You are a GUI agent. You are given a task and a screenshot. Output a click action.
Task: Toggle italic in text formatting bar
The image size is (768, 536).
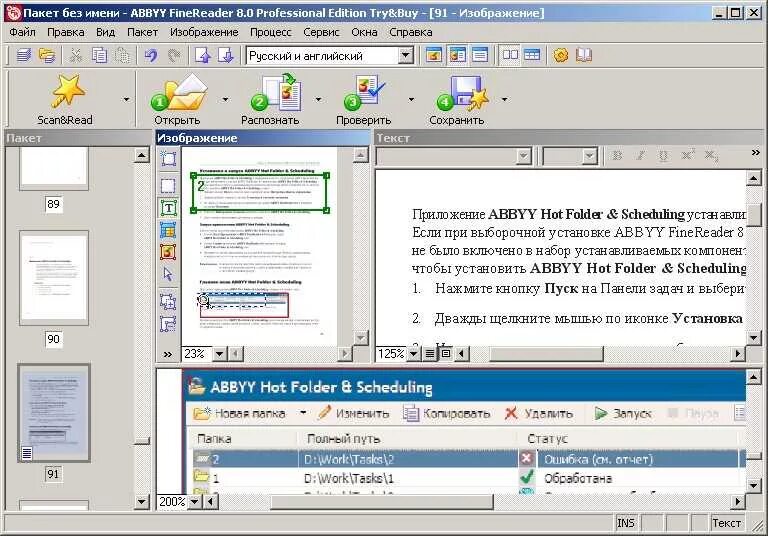640,156
